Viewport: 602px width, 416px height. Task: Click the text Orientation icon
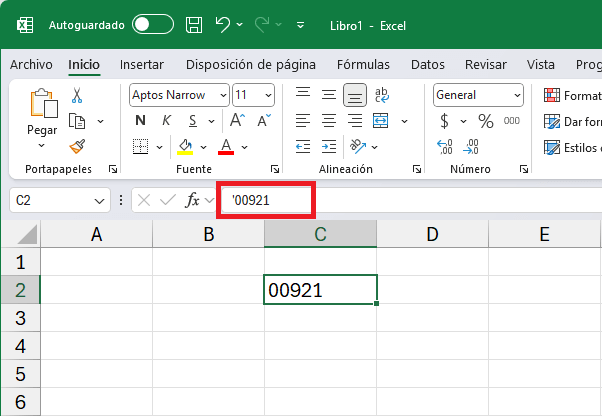pos(357,146)
